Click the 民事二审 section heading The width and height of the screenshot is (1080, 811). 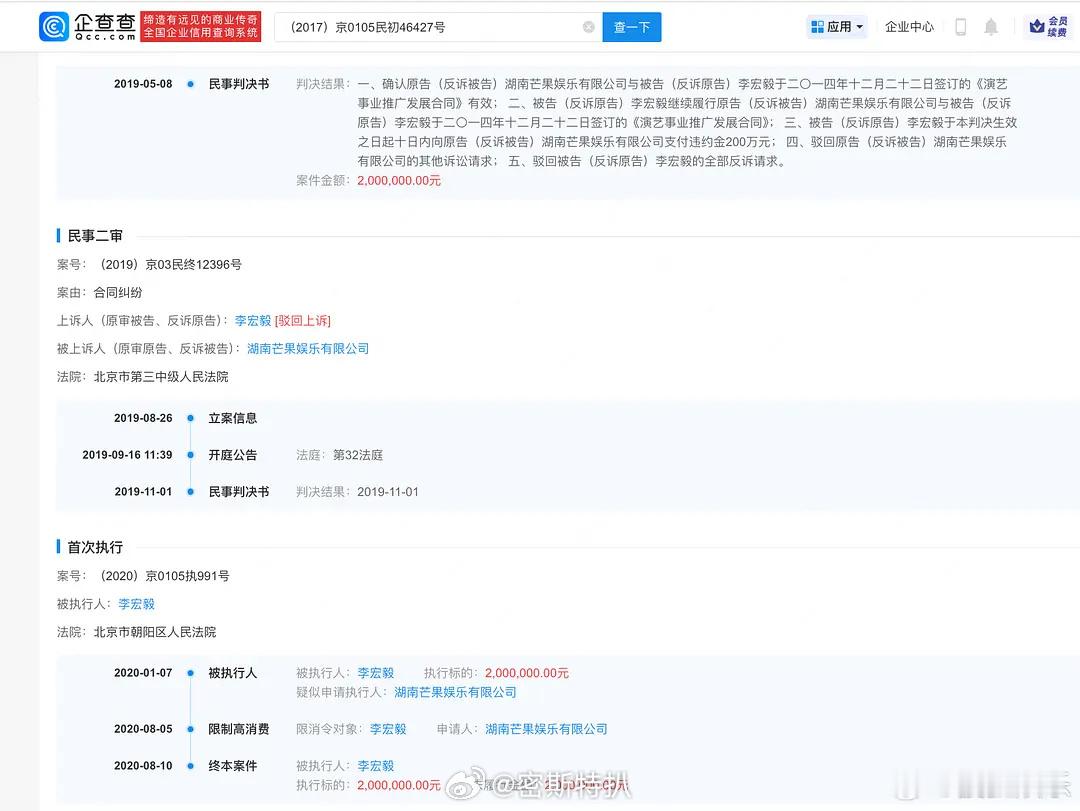(x=95, y=236)
